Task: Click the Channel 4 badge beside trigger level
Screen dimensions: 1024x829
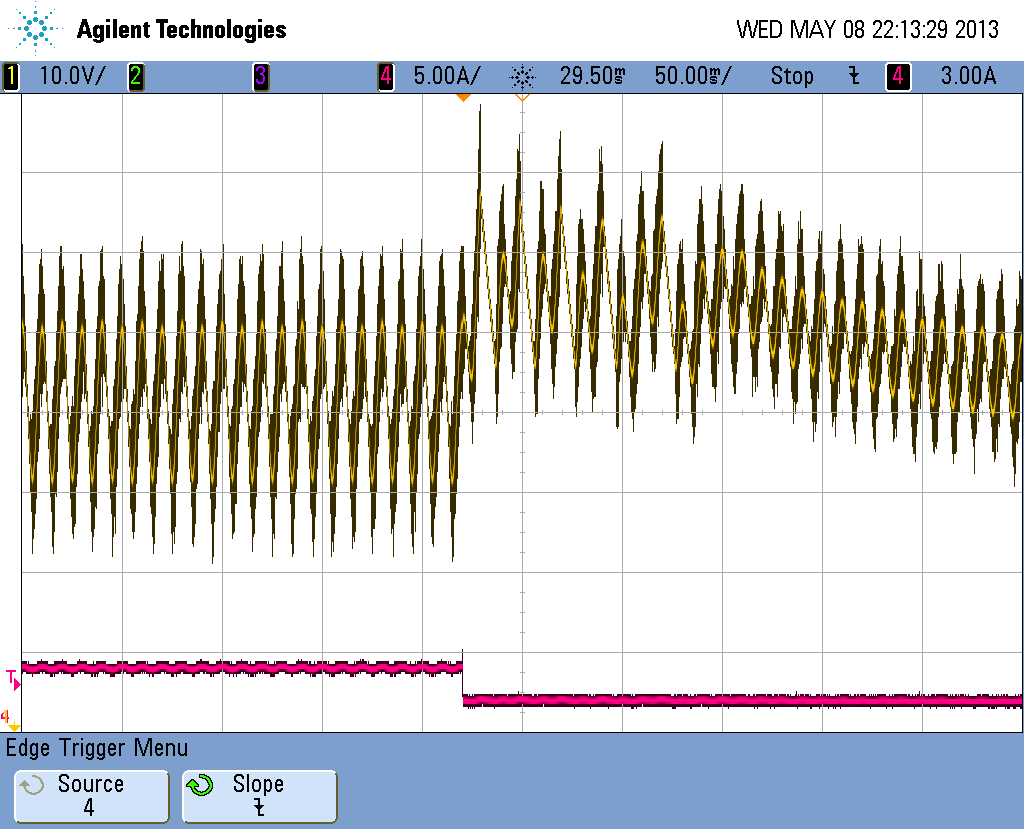Action: (897, 76)
